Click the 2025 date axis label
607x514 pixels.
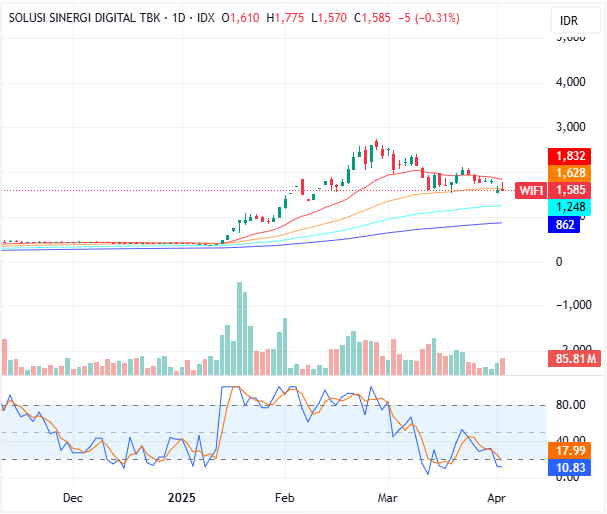[x=182, y=498]
